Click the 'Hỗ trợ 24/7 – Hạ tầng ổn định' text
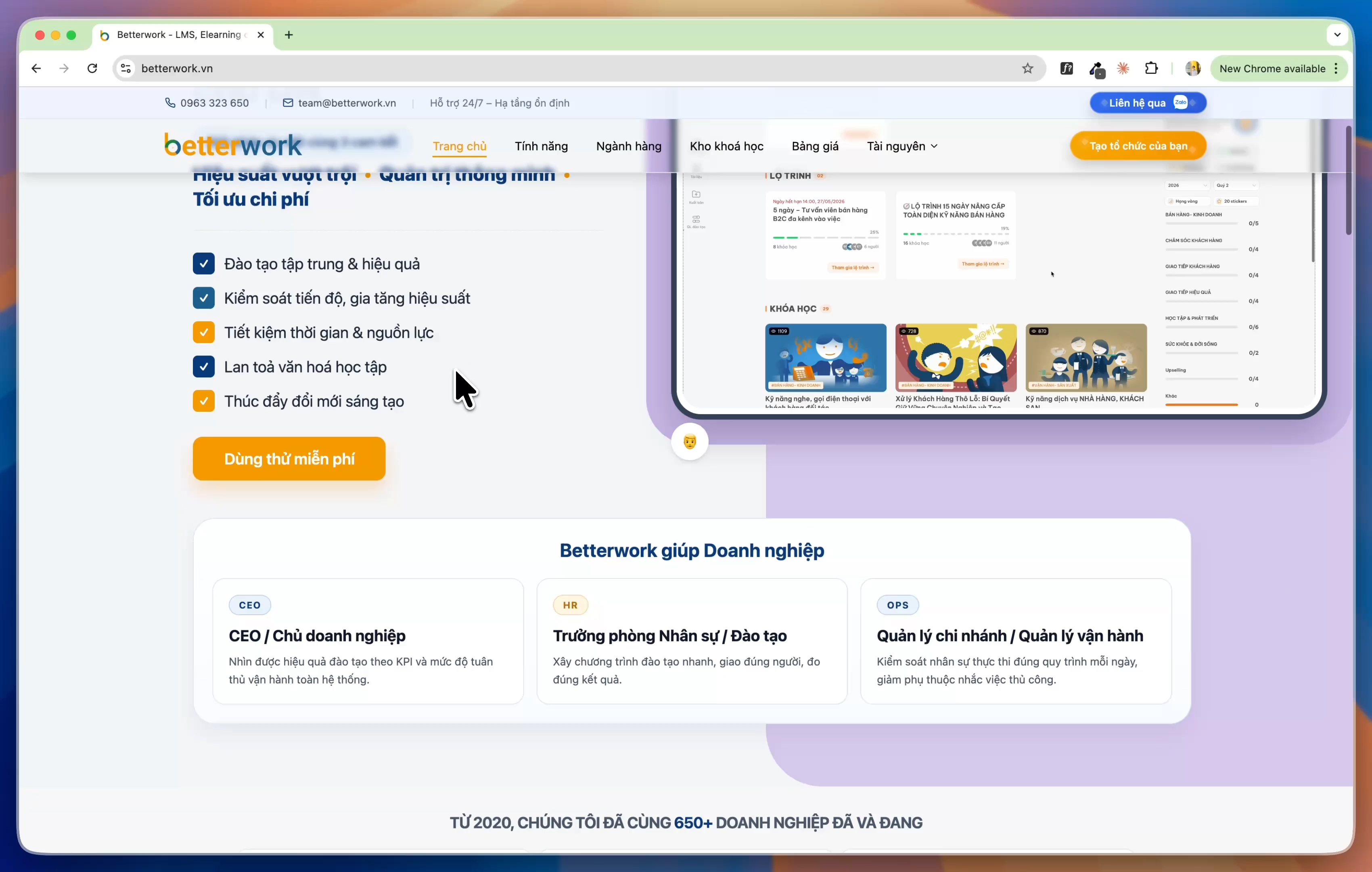1372x872 pixels. 500,103
